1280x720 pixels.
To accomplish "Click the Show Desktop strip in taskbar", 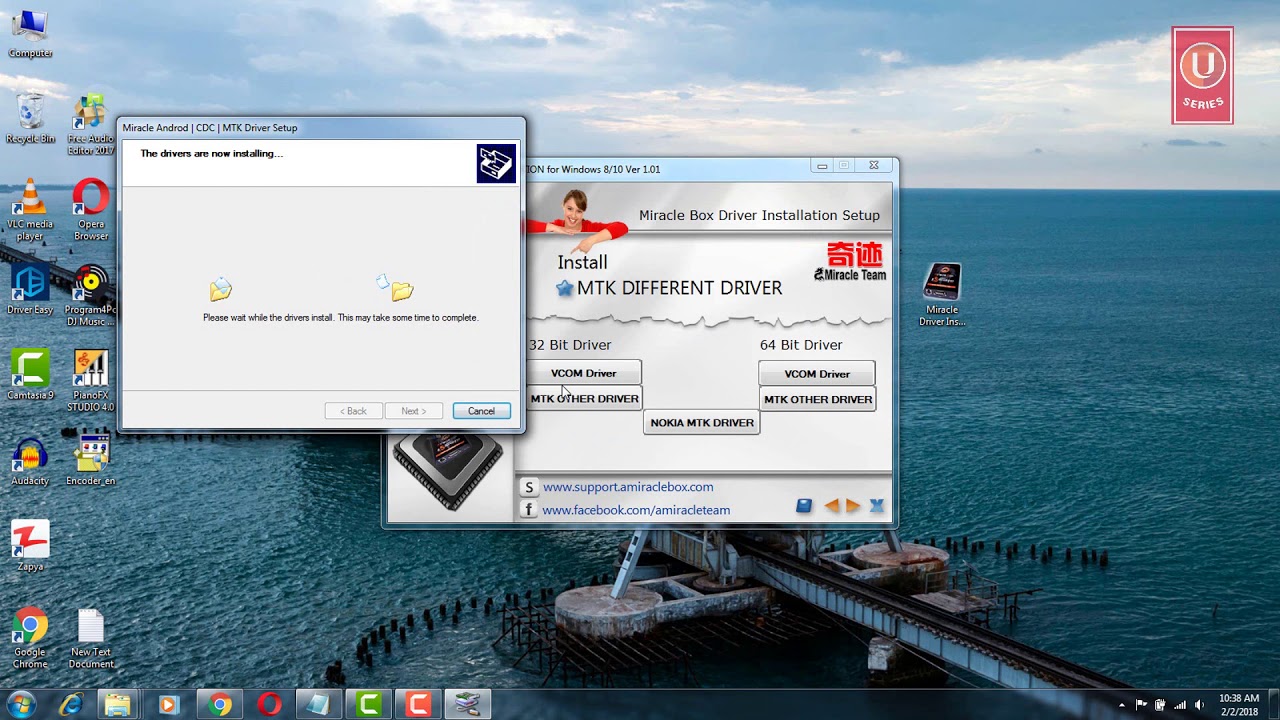I will coord(1273,705).
